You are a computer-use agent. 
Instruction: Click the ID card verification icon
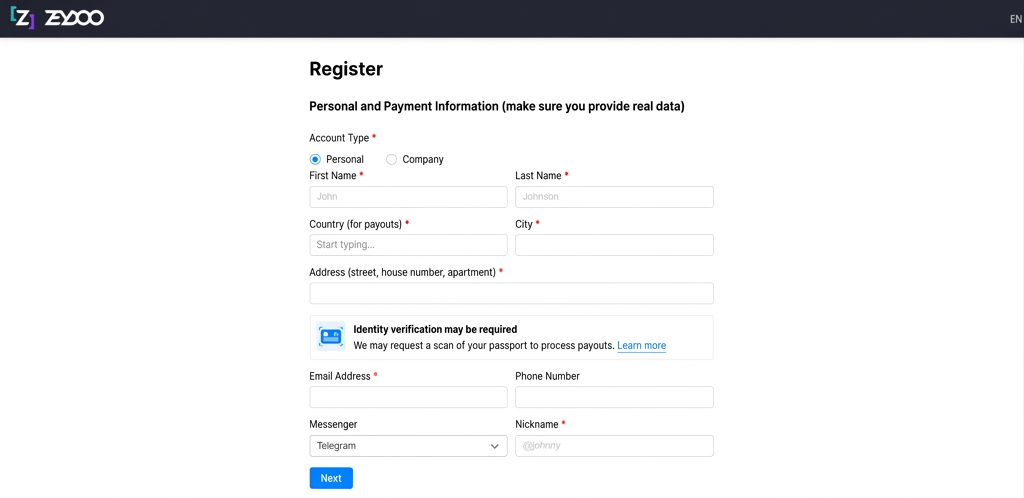click(x=331, y=337)
